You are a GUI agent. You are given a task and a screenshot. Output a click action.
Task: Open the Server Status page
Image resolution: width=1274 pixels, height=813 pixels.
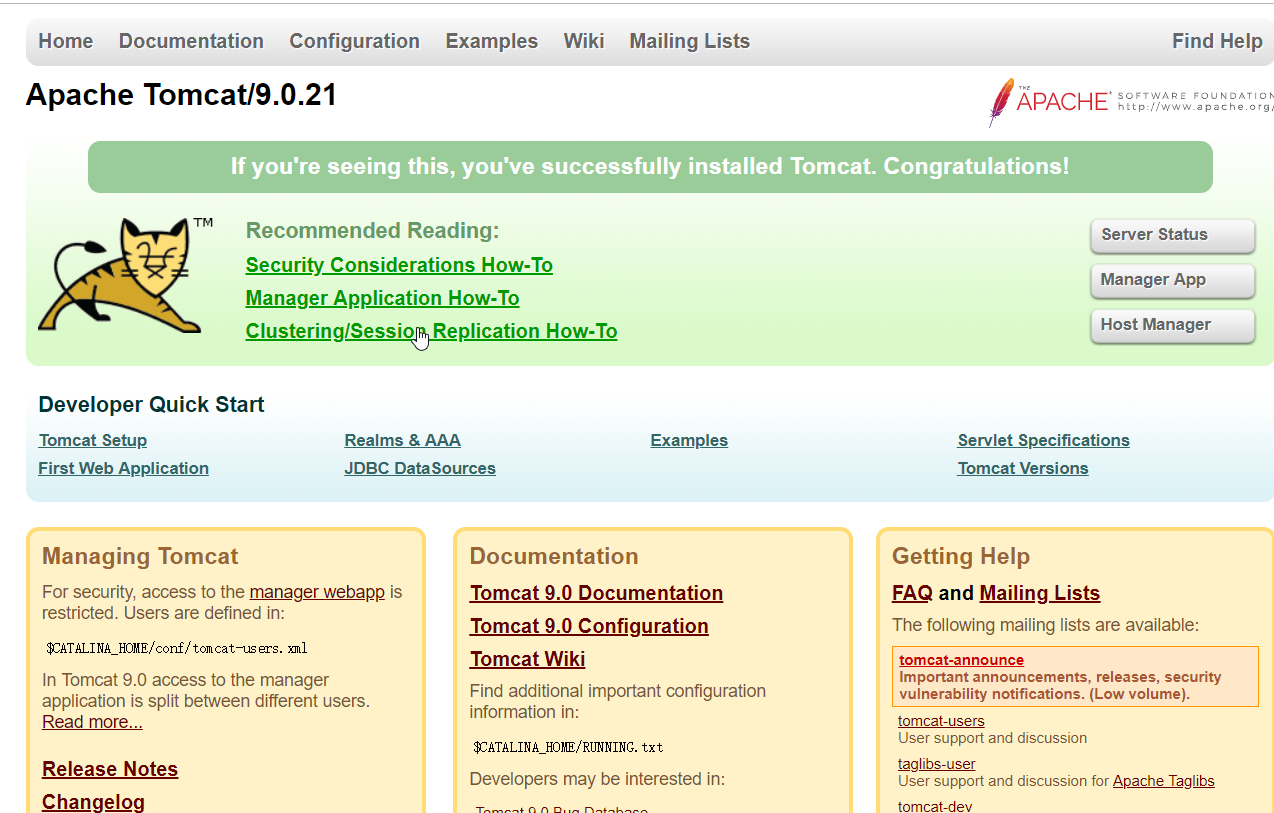coord(1172,235)
